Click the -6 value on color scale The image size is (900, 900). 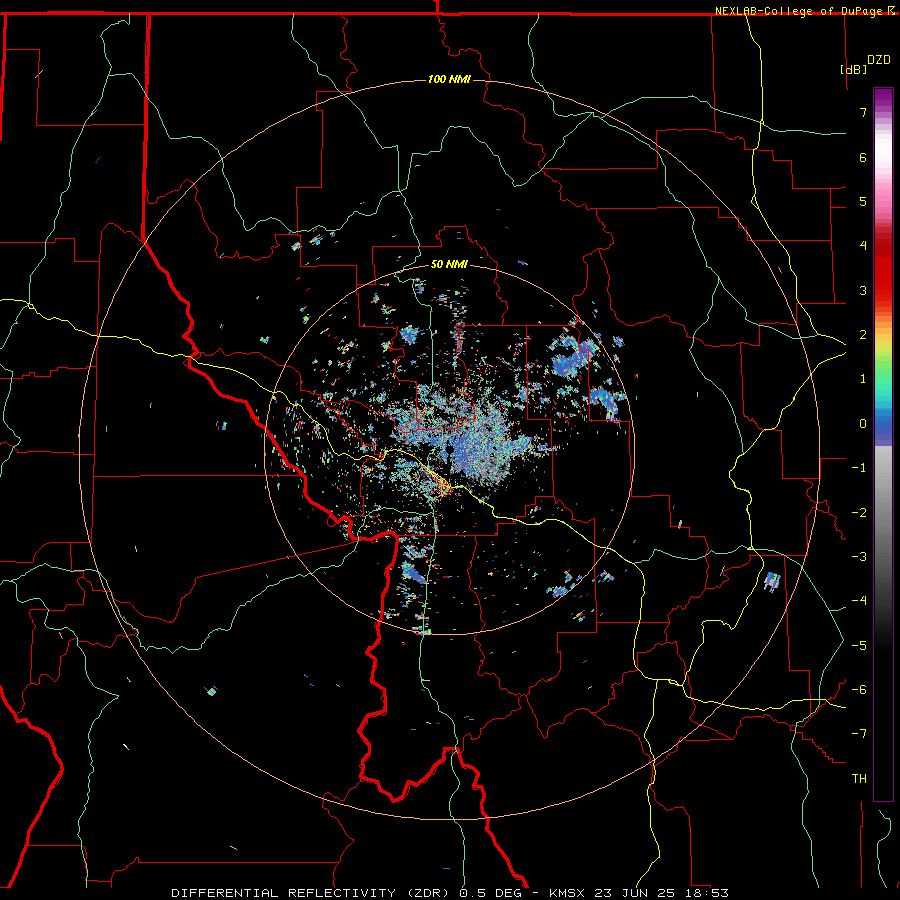pos(859,690)
